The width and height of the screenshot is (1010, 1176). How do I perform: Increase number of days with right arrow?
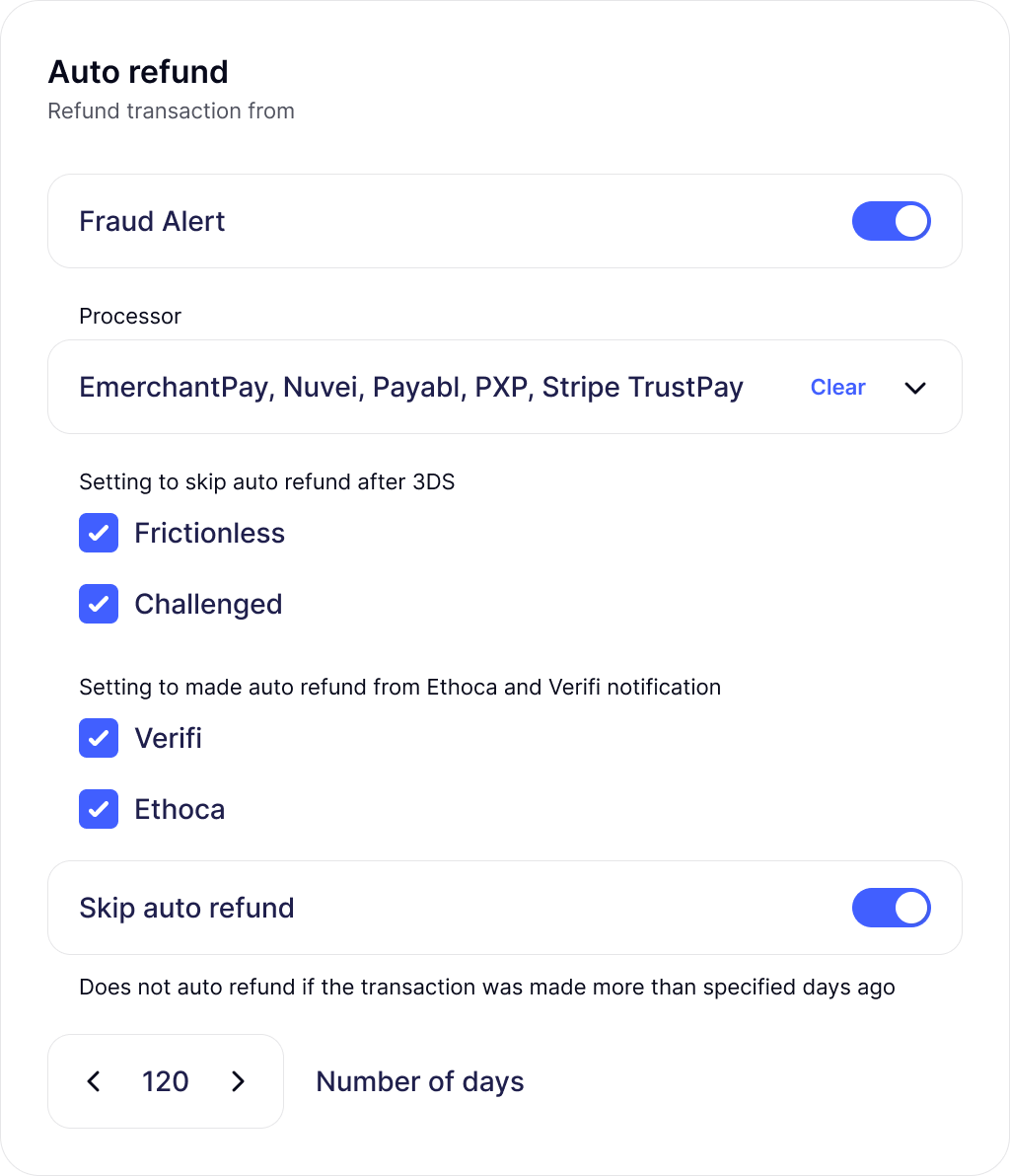click(x=238, y=1081)
